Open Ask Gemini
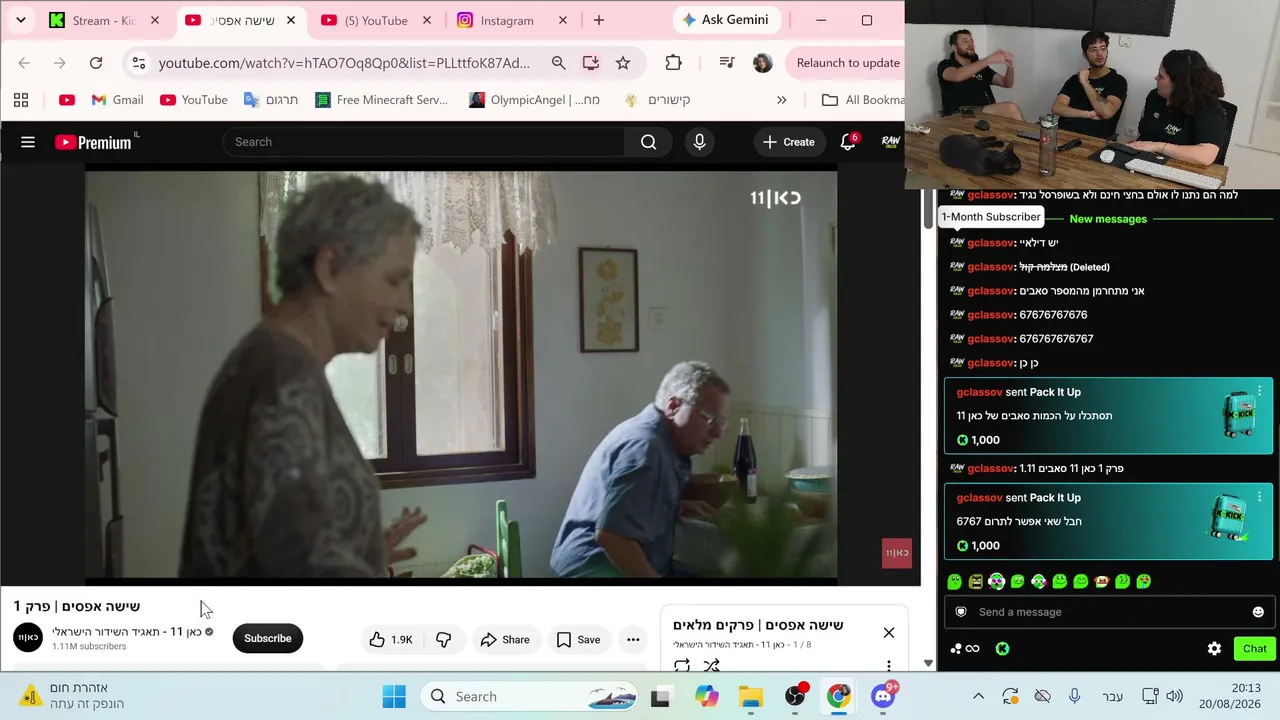This screenshot has width=1280, height=720. click(x=726, y=20)
